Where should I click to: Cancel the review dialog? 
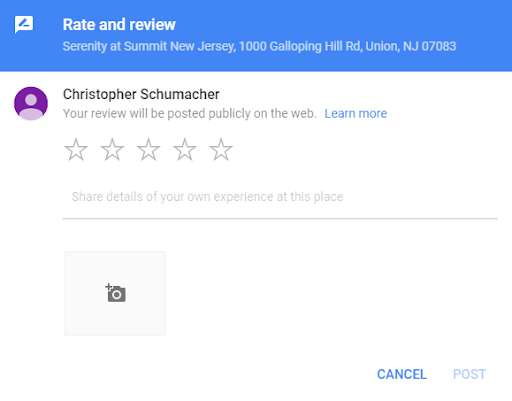[x=402, y=374]
